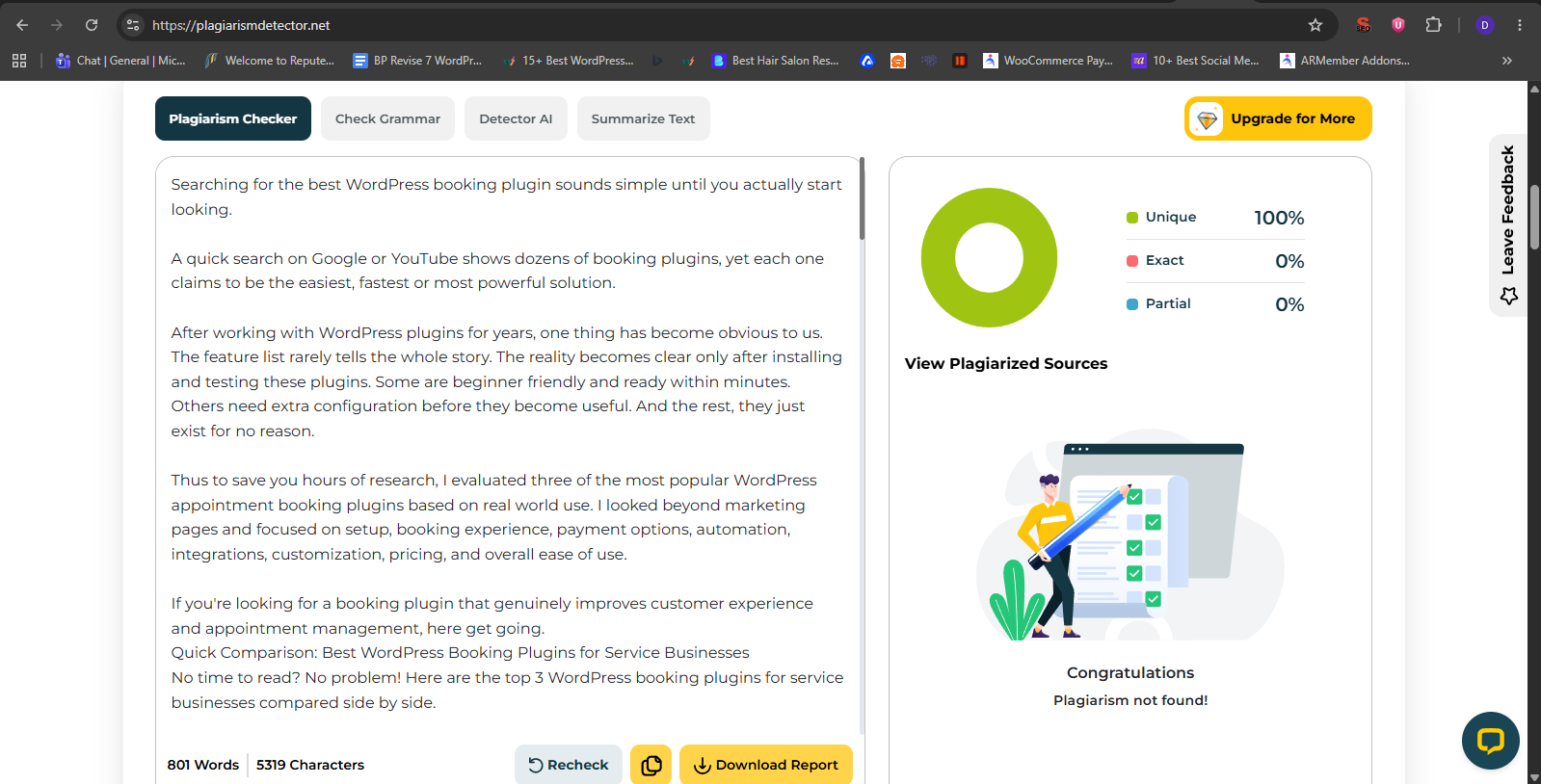Click the Recheck button

(569, 765)
